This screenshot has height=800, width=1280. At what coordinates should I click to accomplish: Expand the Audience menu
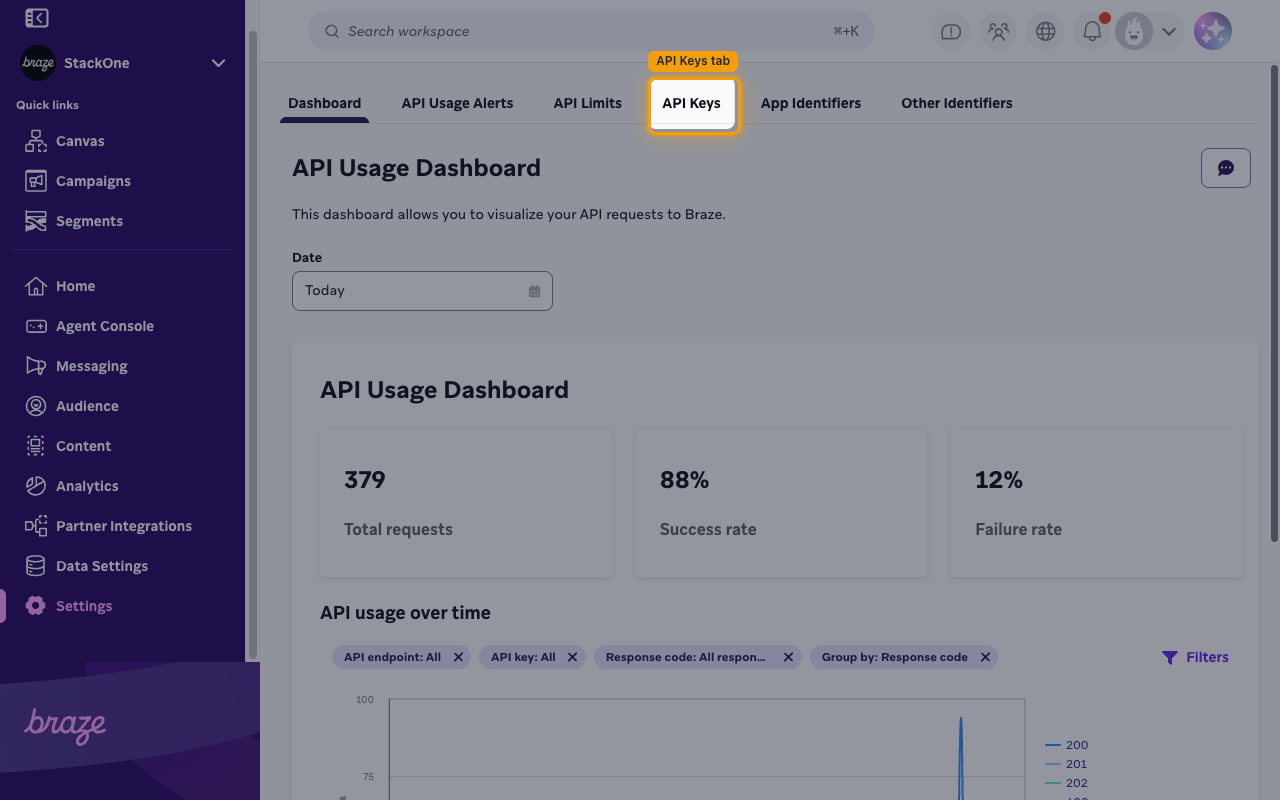87,406
